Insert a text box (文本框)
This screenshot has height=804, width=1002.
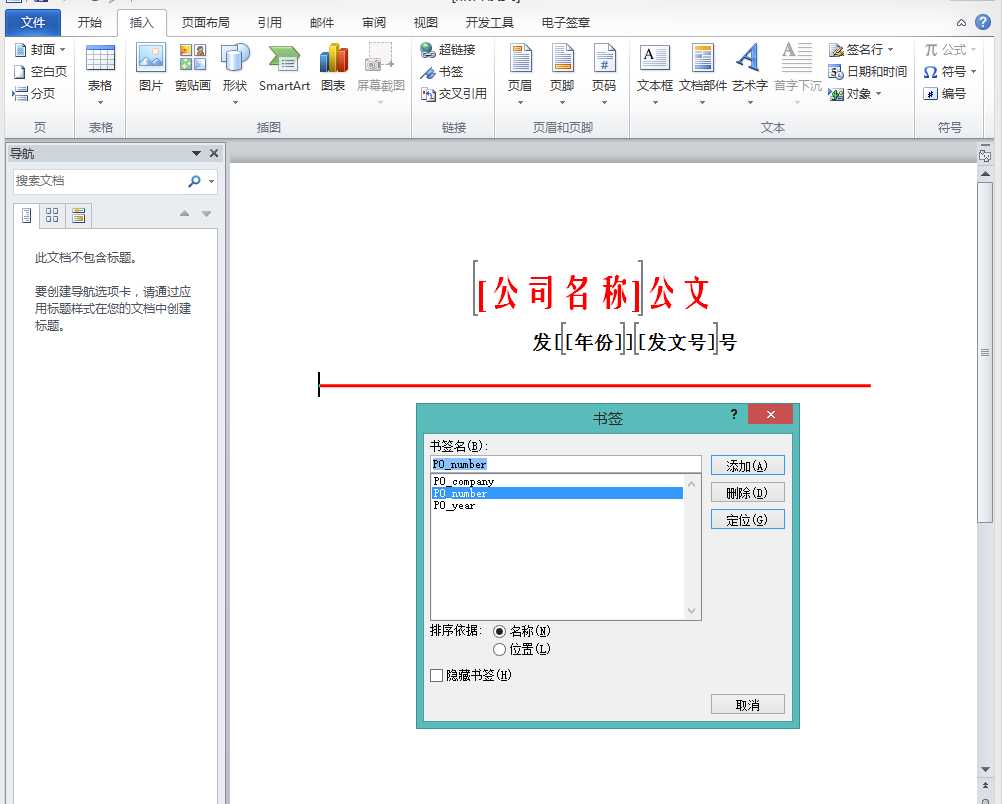tap(655, 74)
